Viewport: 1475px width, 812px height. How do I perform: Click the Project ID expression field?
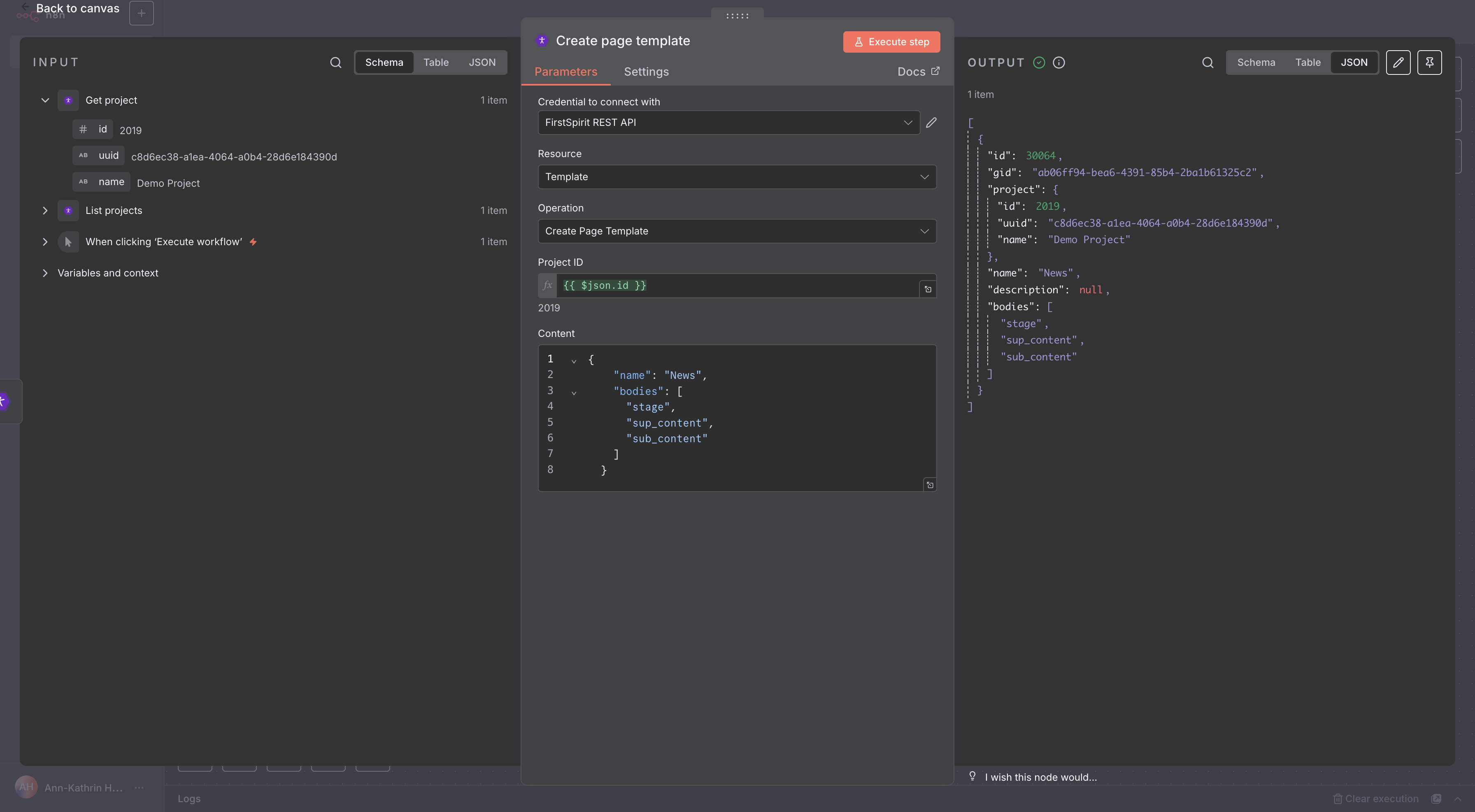737,285
